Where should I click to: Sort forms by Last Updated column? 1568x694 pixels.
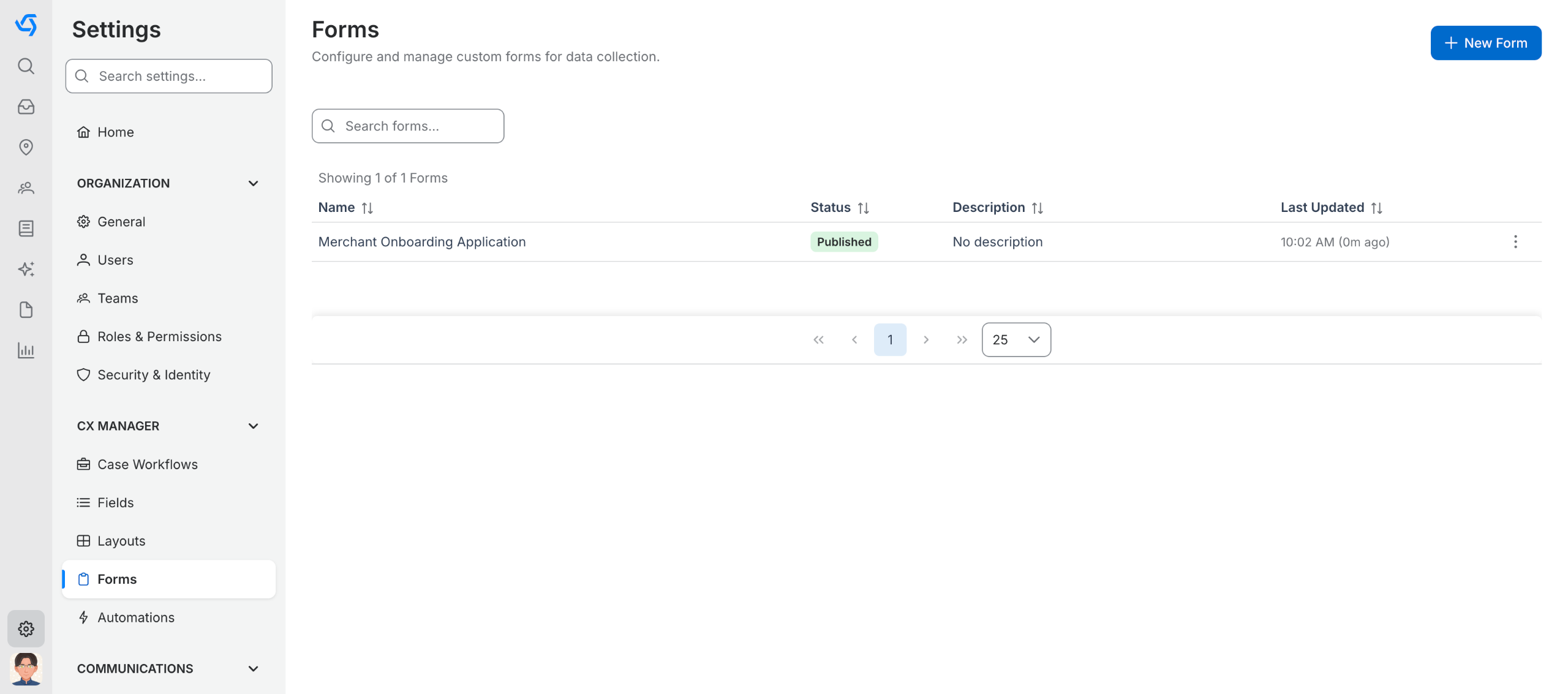point(1376,208)
